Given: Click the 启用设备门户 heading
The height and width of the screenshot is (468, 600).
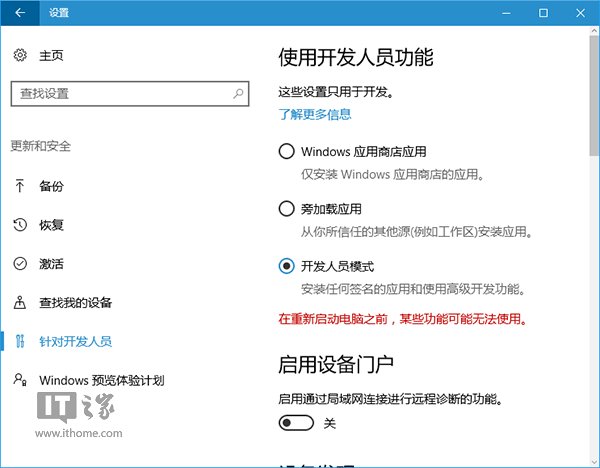Looking at the screenshot, I should coord(336,364).
